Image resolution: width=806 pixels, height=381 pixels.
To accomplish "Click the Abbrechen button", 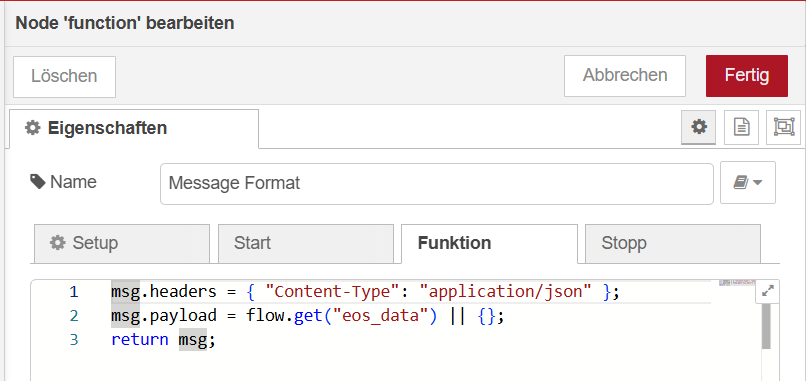I will point(625,76).
